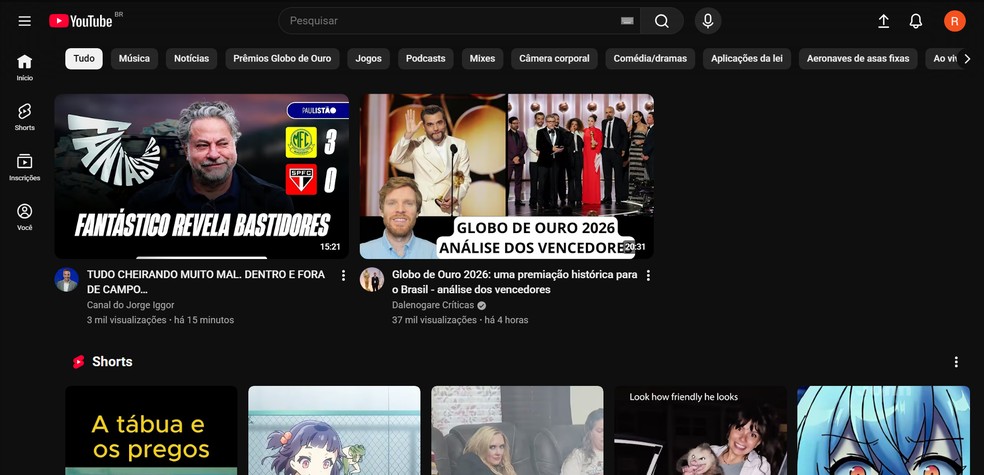The width and height of the screenshot is (984, 475).
Task: Open the Globo de Ouro 2026 thumbnail
Action: click(x=506, y=176)
